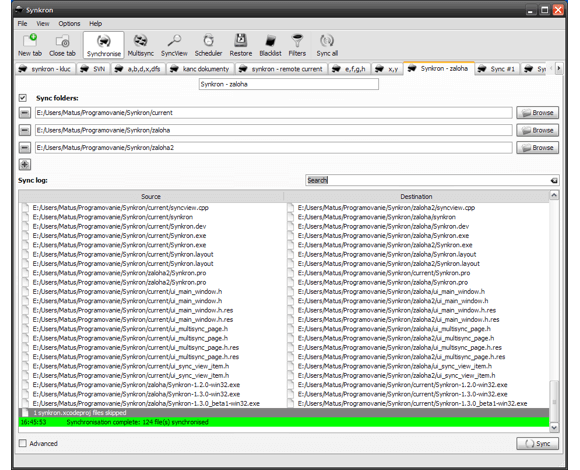The height and width of the screenshot is (470, 580).
Task: Switch to the e,f,g,h tab
Action: click(349, 69)
